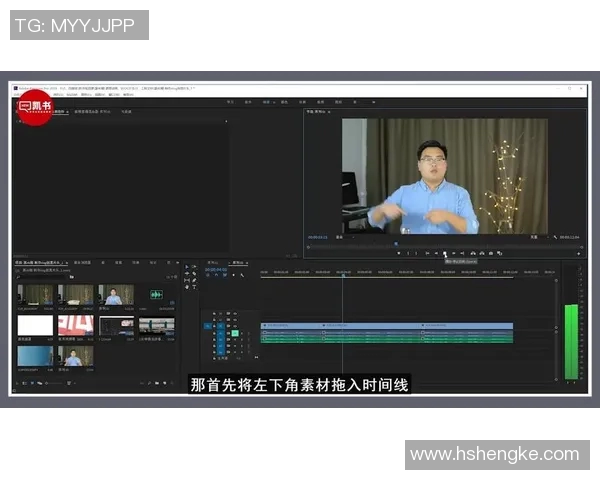This screenshot has width=600, height=480.
Task: Toggle Solo on audio track A1
Action: pos(242,333)
